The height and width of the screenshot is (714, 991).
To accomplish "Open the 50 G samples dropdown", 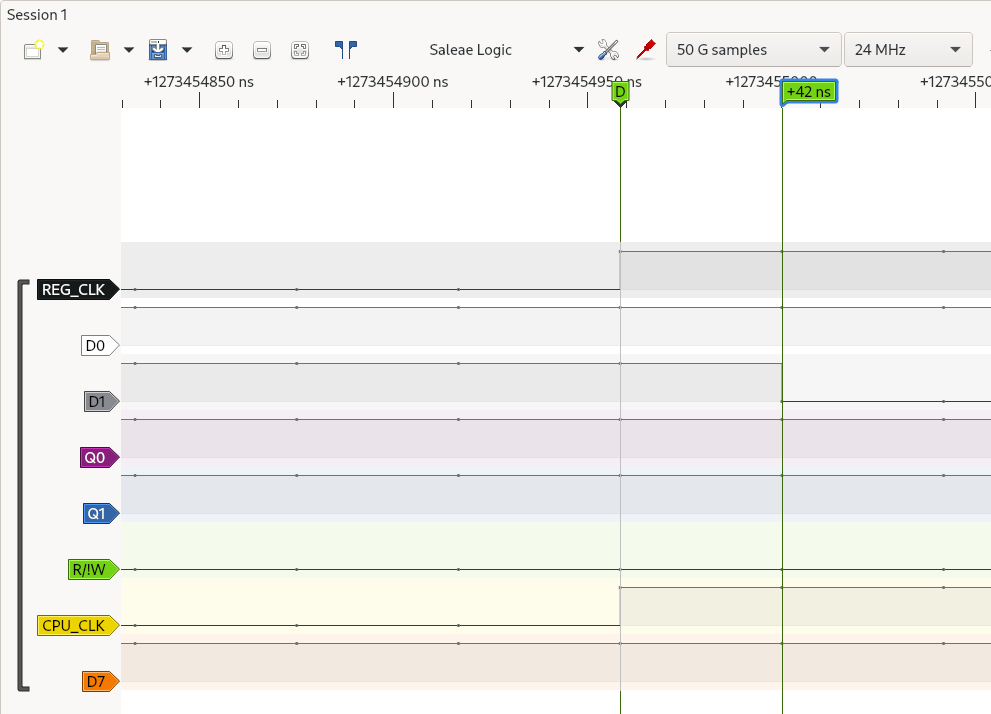I will pos(753,50).
